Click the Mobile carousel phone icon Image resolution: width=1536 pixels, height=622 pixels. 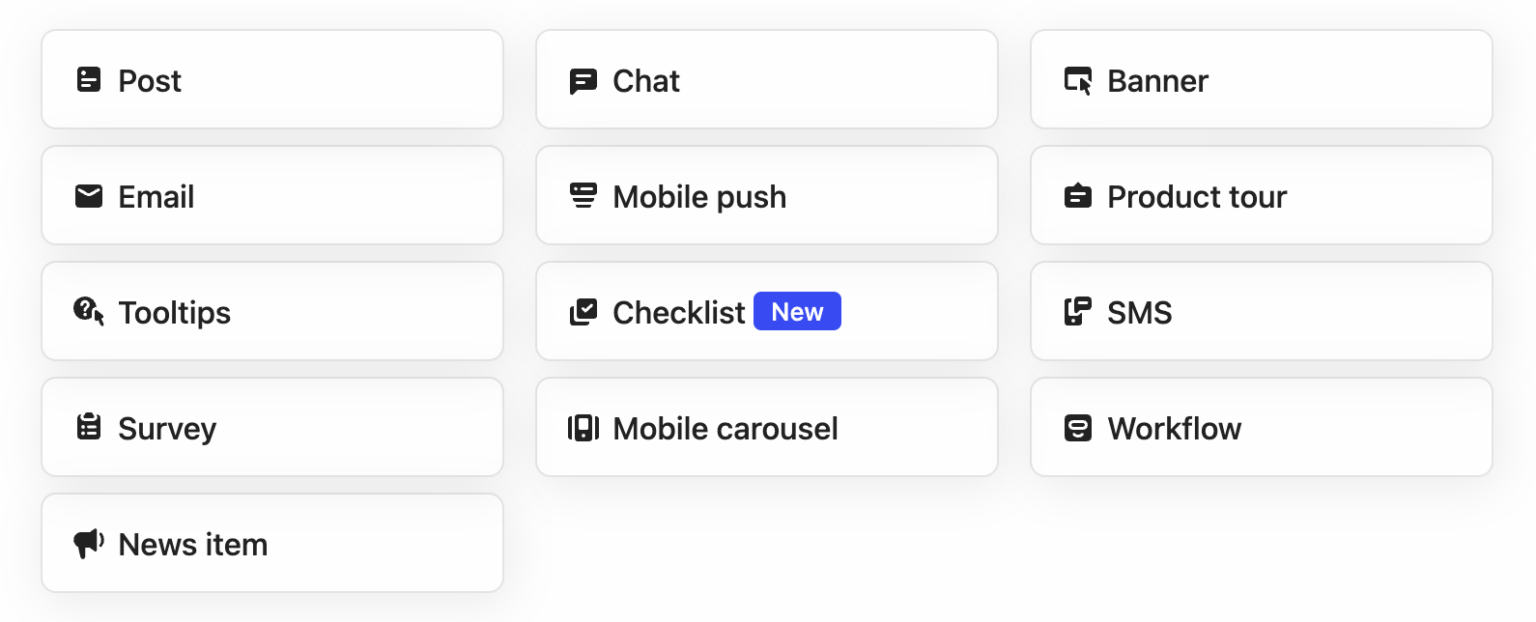click(581, 427)
